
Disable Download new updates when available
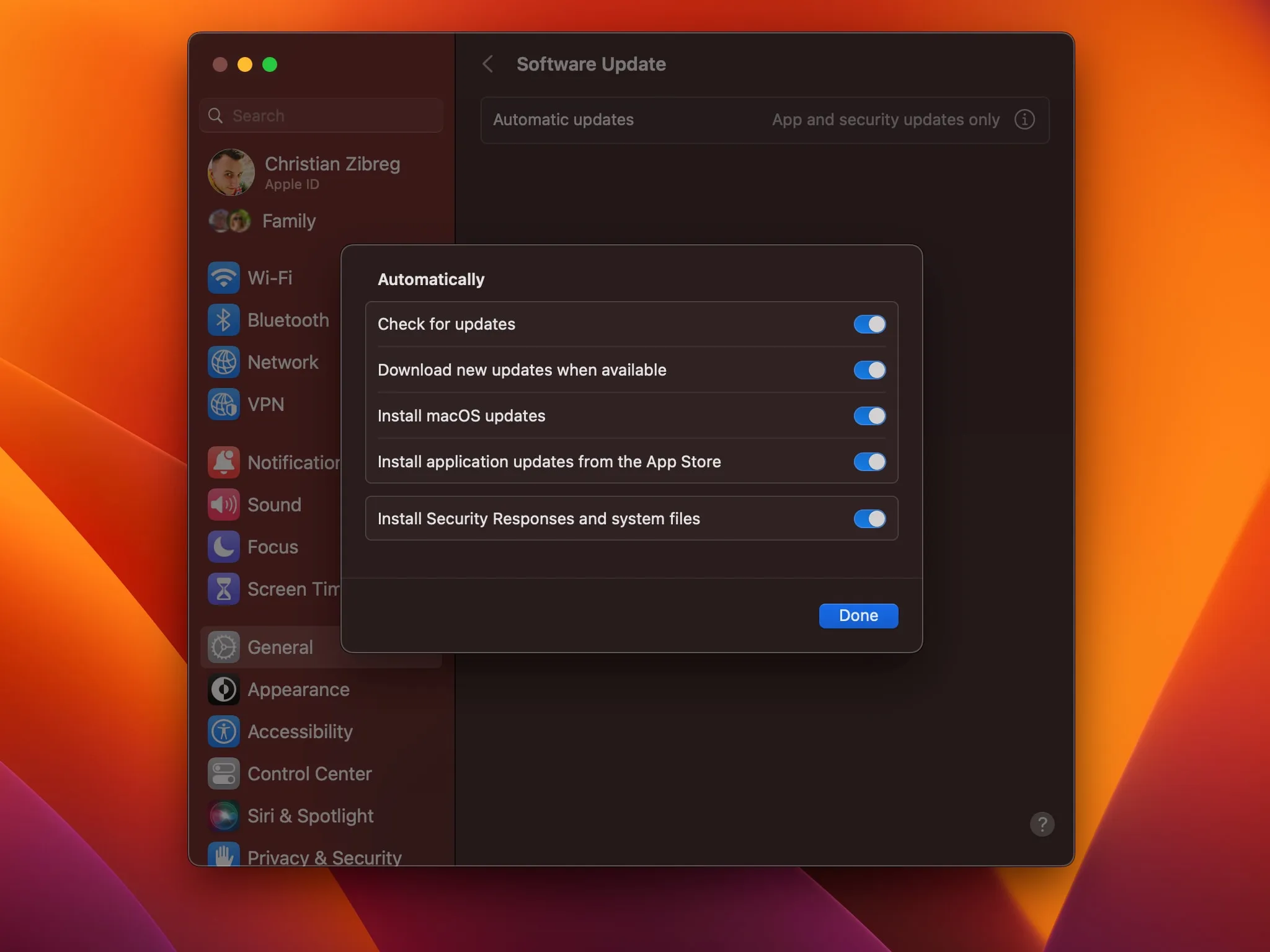pyautogui.click(x=869, y=370)
